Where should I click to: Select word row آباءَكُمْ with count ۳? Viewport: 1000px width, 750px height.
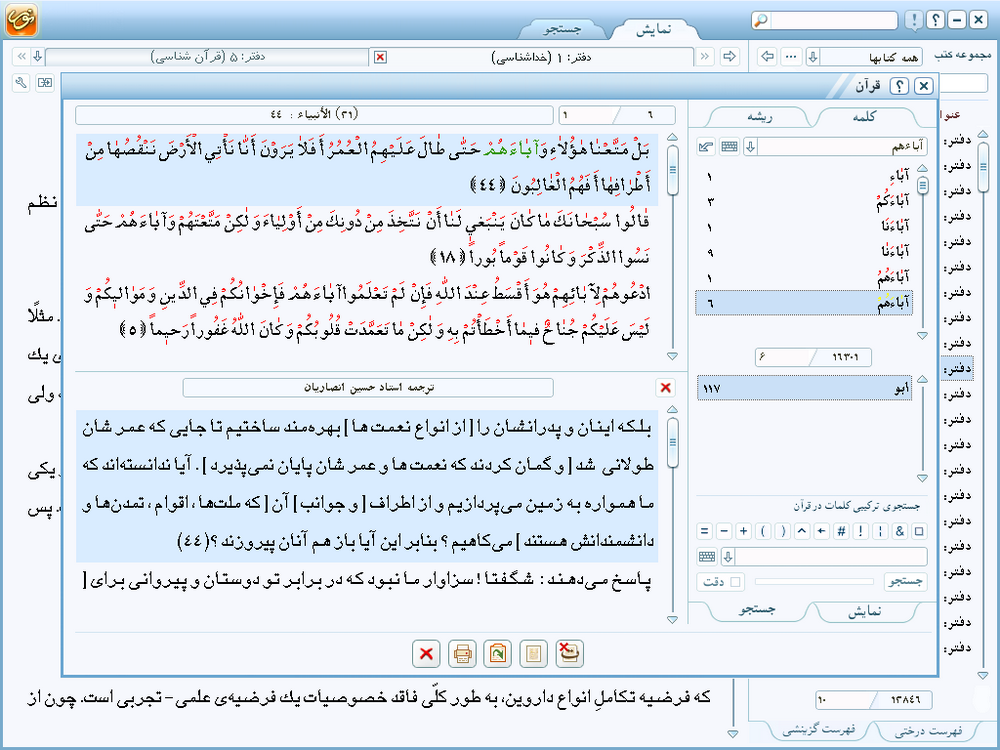[x=804, y=202]
